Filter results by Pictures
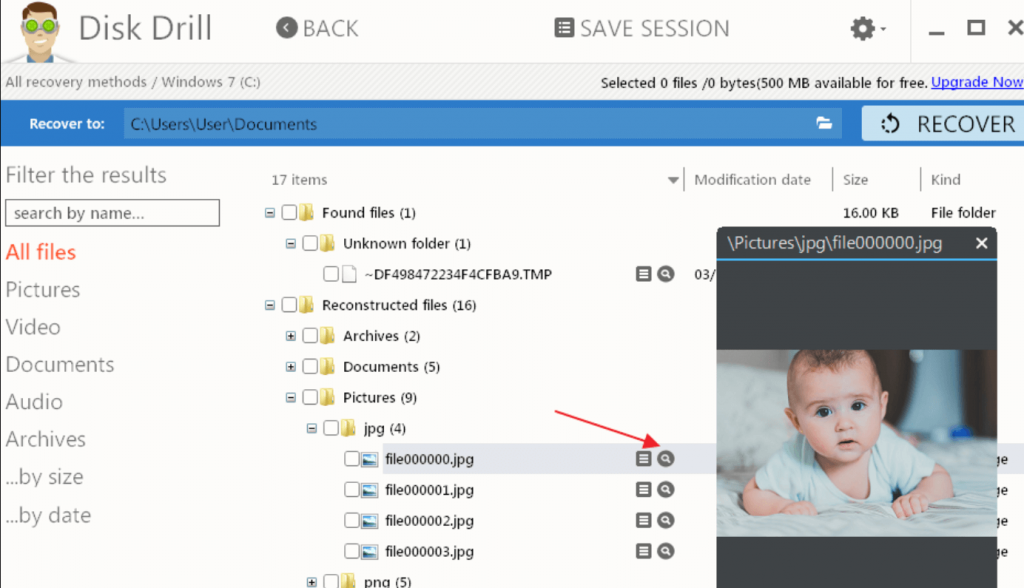1024x588 pixels. (x=43, y=289)
